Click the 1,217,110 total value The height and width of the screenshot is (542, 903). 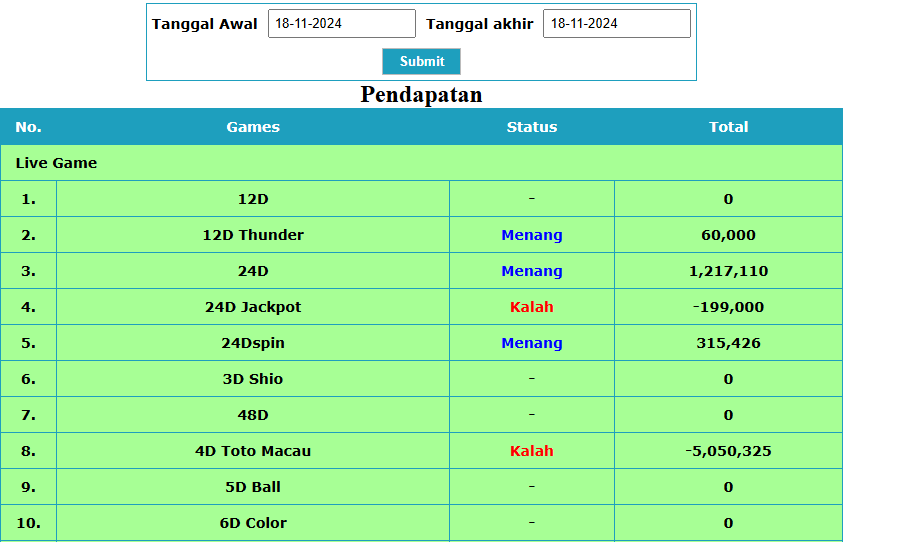pos(729,271)
